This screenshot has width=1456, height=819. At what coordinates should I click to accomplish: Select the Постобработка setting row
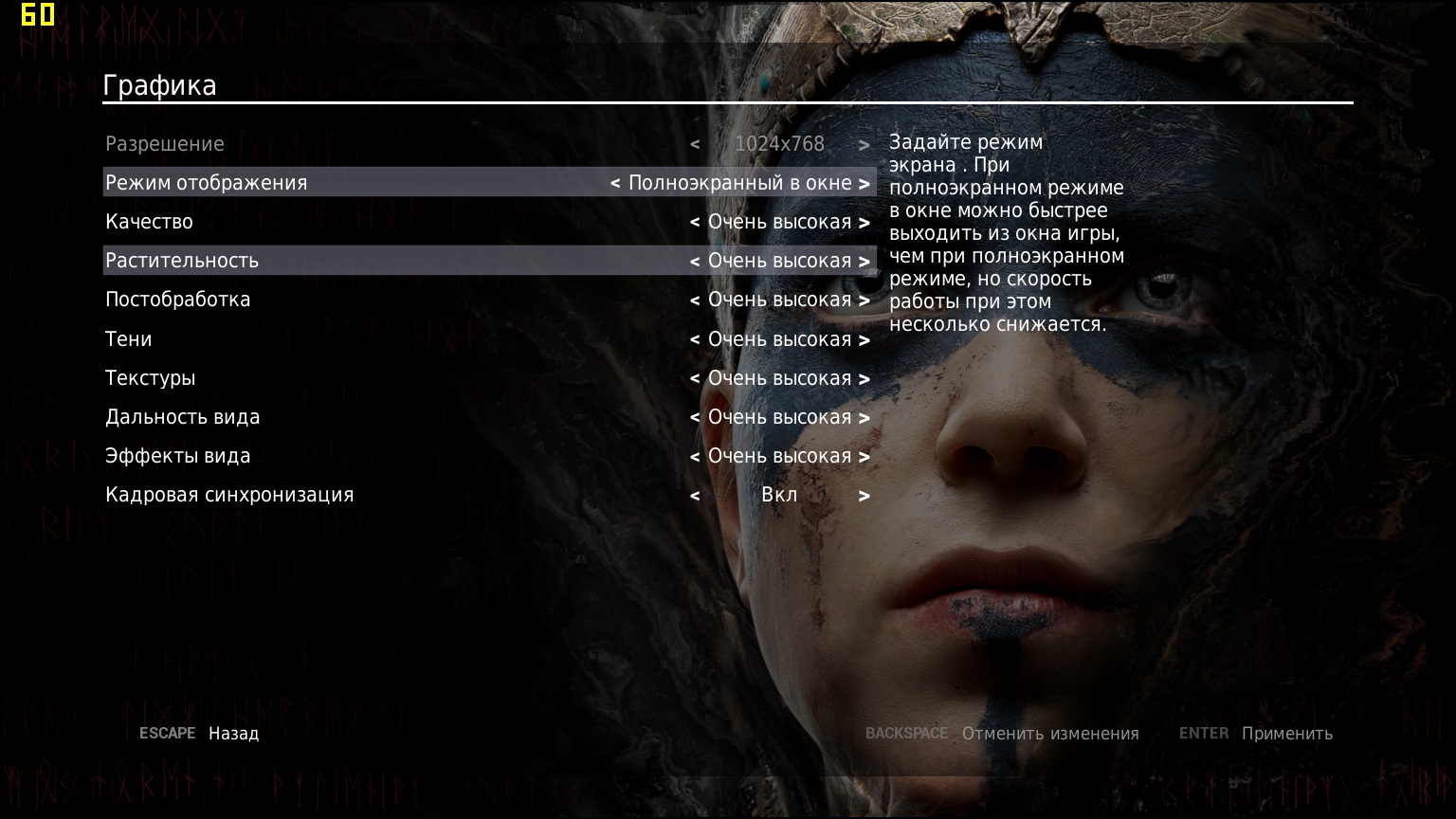(489, 300)
